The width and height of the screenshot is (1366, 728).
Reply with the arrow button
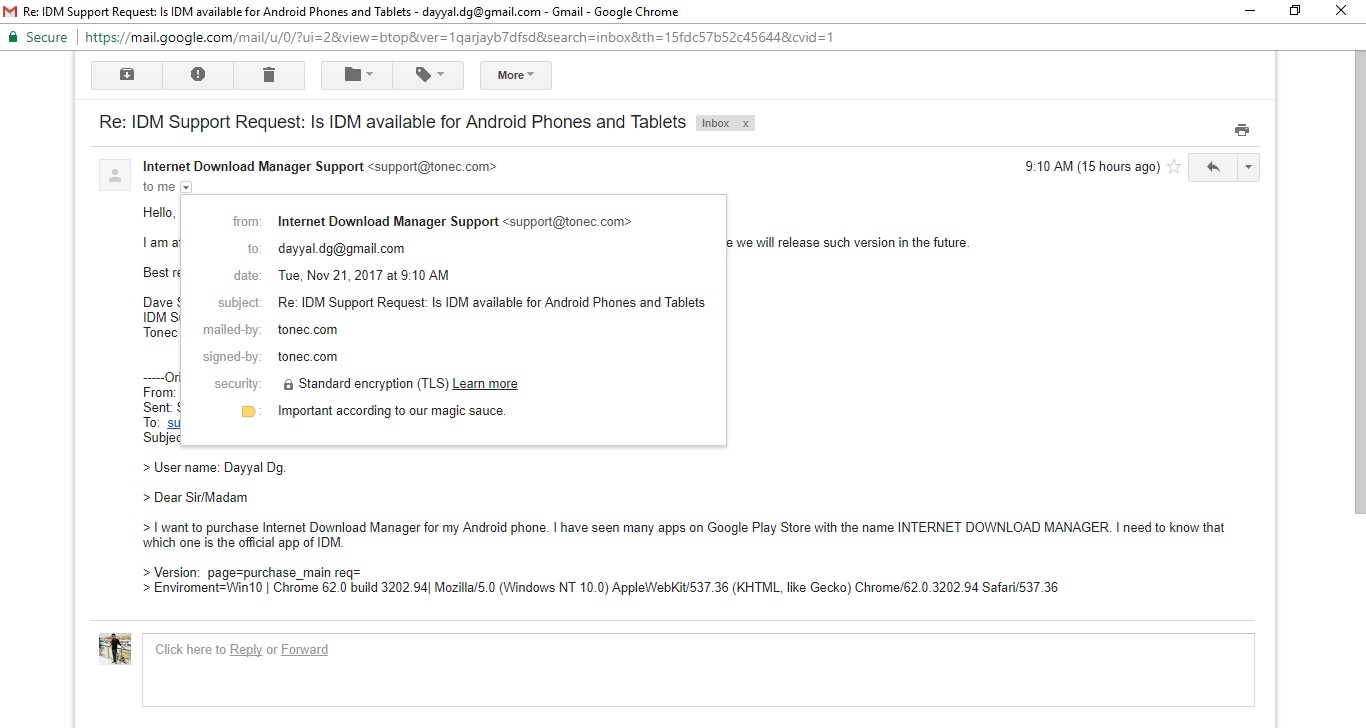[1213, 167]
